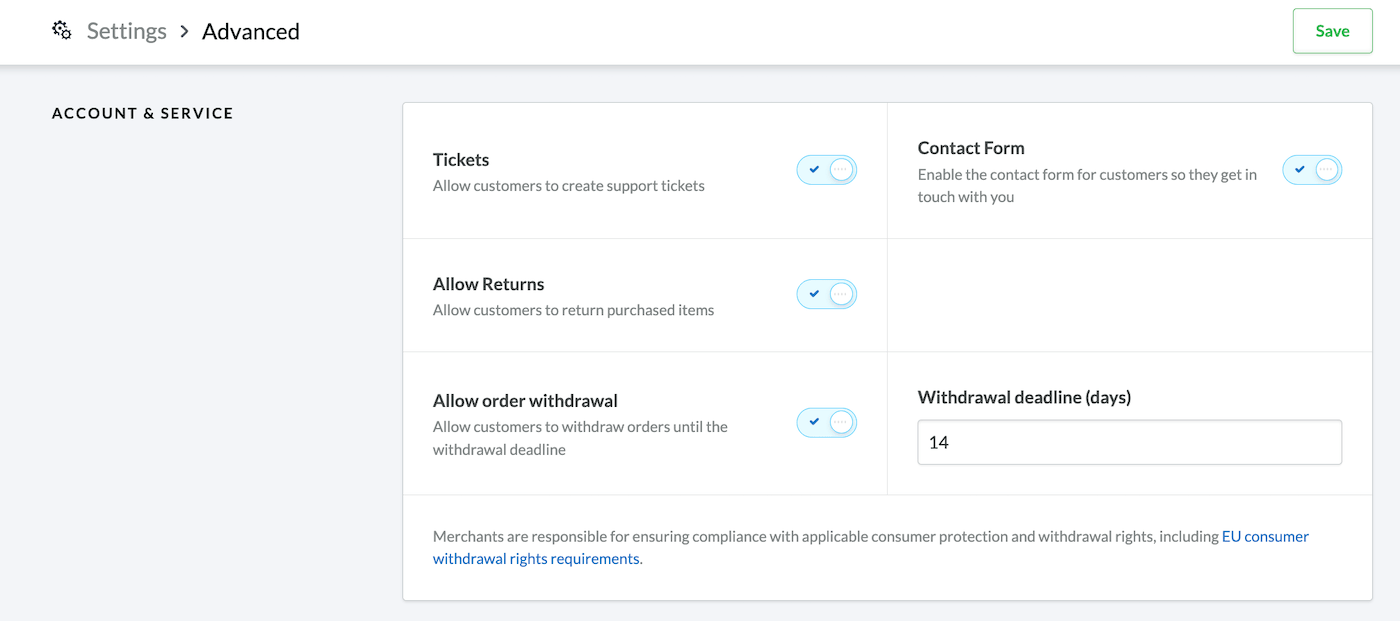Click the Withdrawal deadline (days) label
1400x621 pixels.
pyautogui.click(x=1024, y=397)
